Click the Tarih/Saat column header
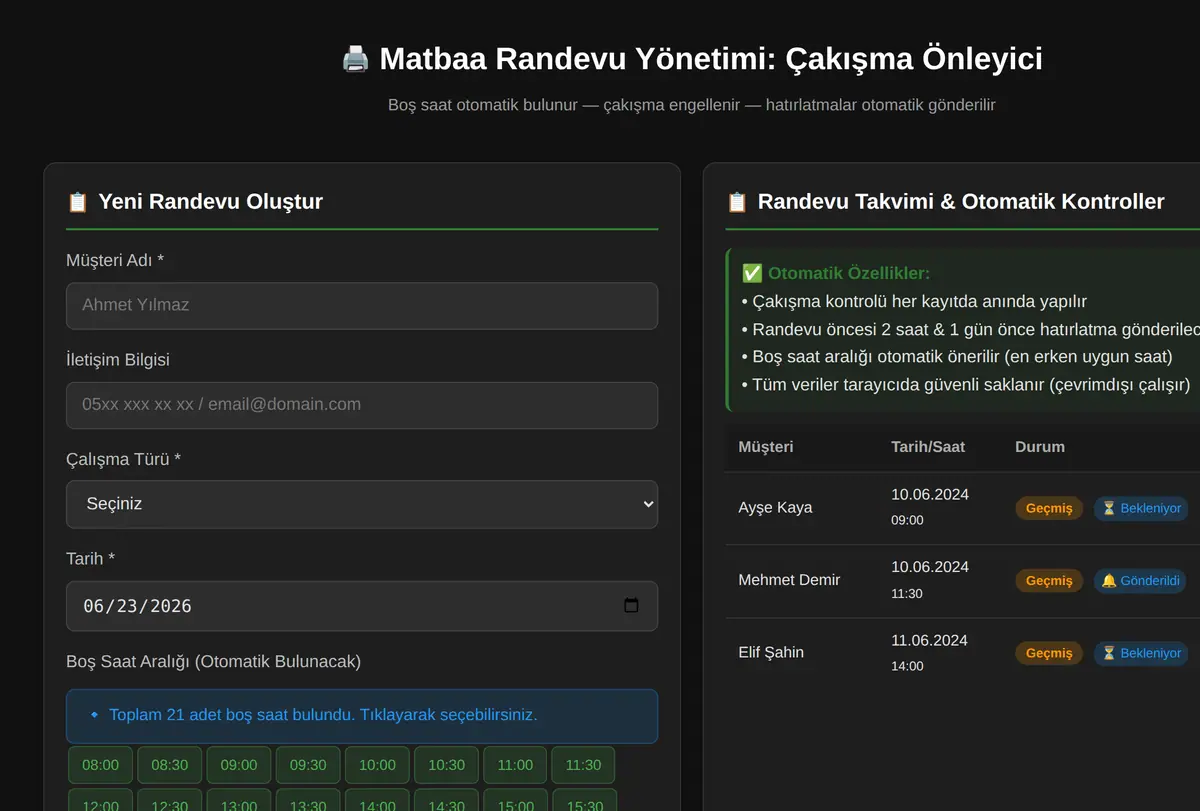Viewport: 1200px width, 811px height. click(x=928, y=447)
